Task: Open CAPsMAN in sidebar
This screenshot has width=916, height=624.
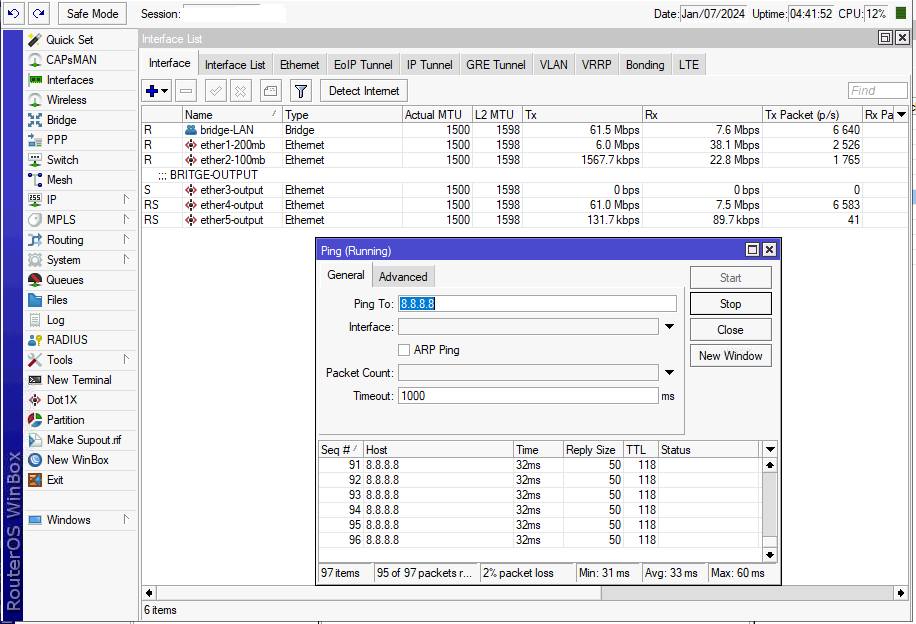Action: pyautogui.click(x=71, y=60)
